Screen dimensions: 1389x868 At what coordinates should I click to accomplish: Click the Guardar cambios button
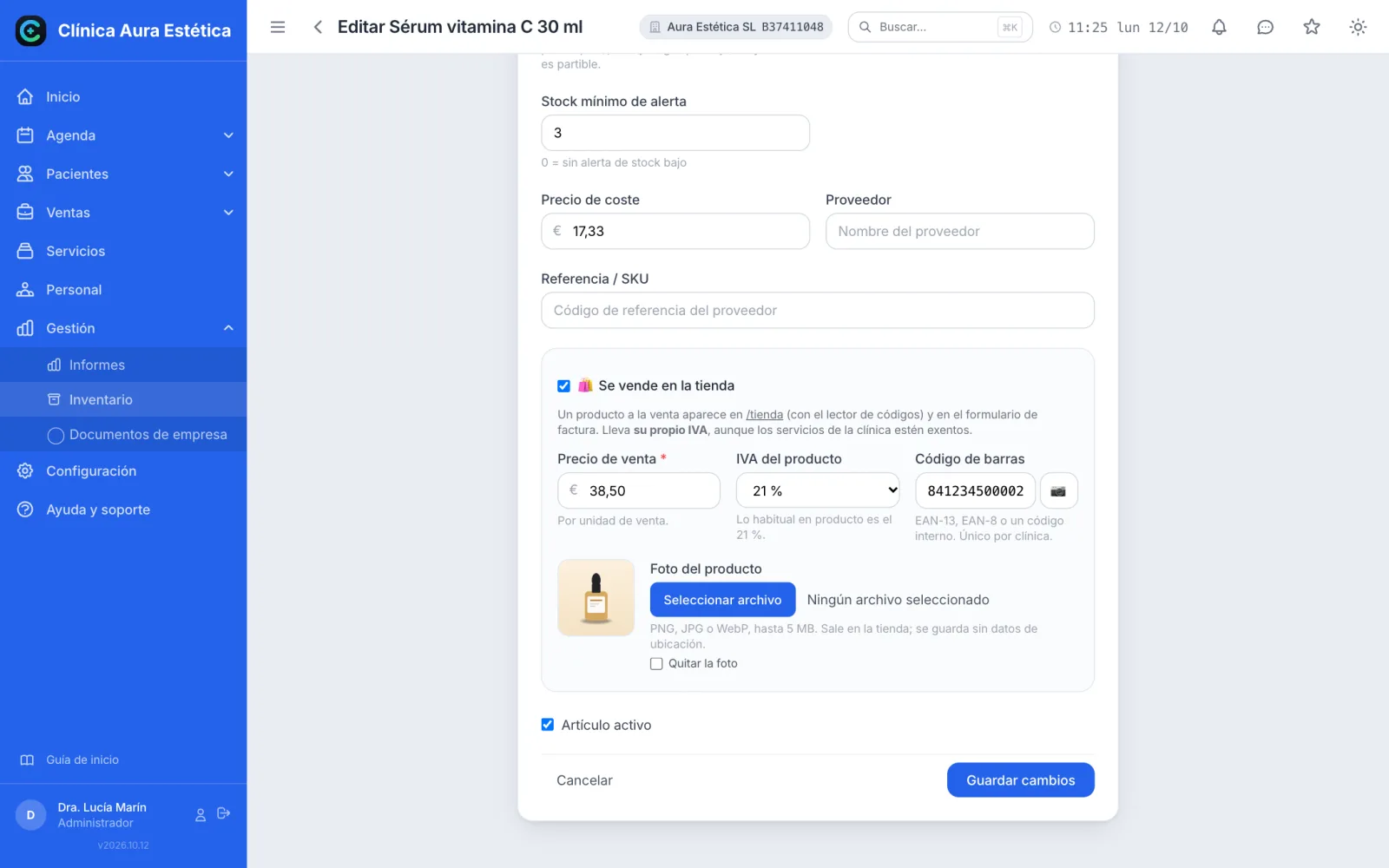(x=1021, y=780)
